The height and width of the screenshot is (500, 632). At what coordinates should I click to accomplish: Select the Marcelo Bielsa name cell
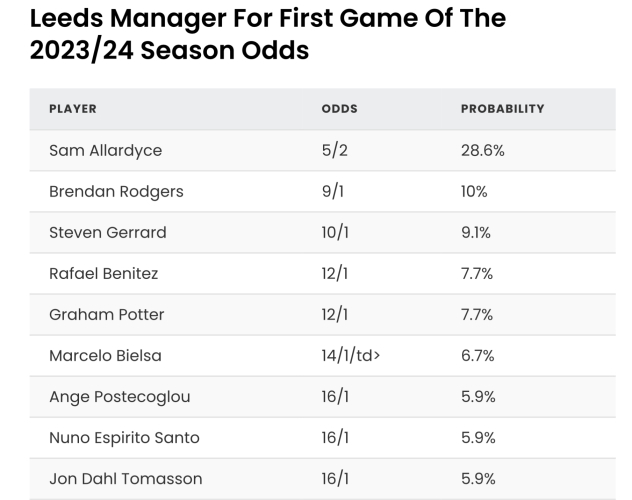pos(105,355)
